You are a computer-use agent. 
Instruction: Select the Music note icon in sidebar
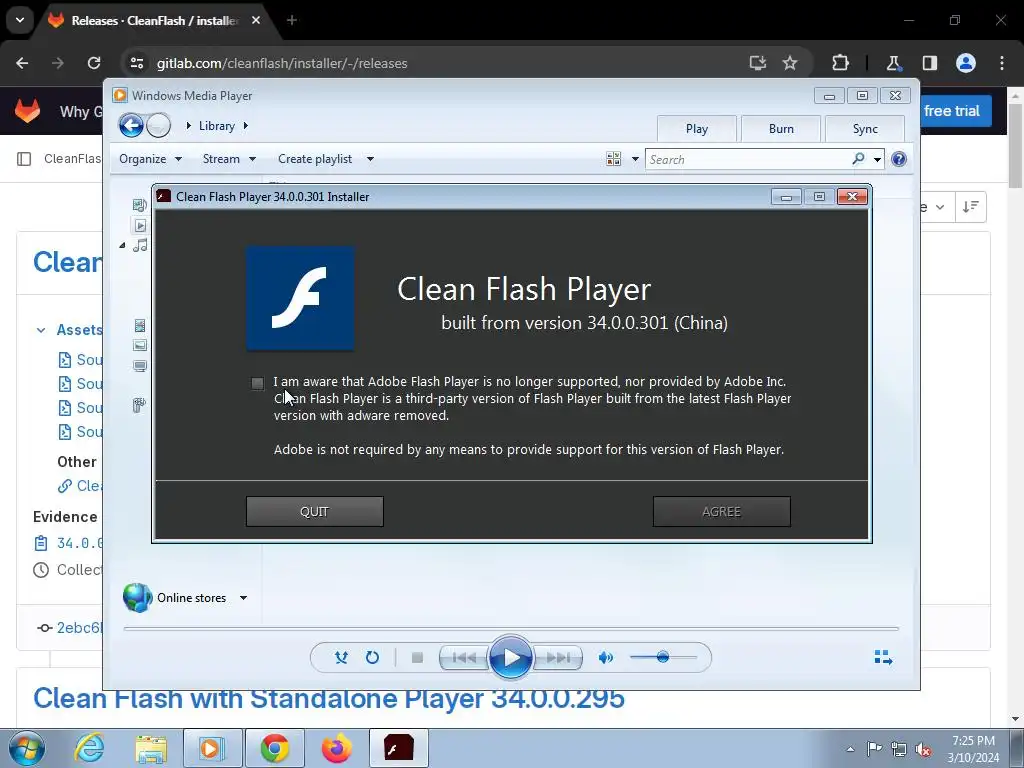(x=140, y=246)
